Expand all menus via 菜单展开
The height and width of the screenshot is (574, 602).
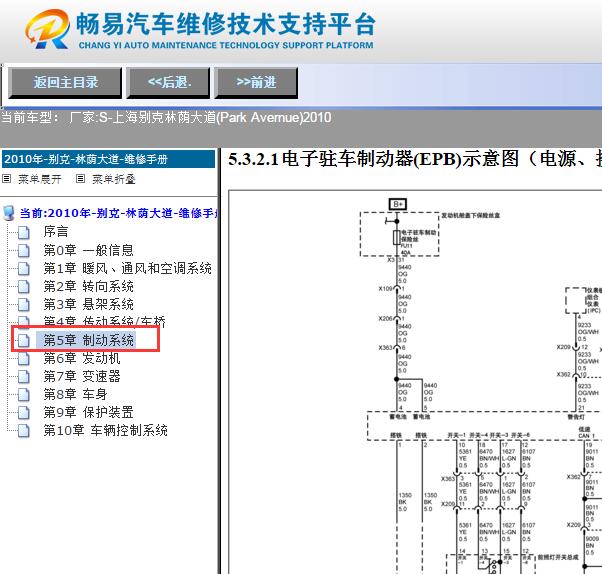(40, 179)
